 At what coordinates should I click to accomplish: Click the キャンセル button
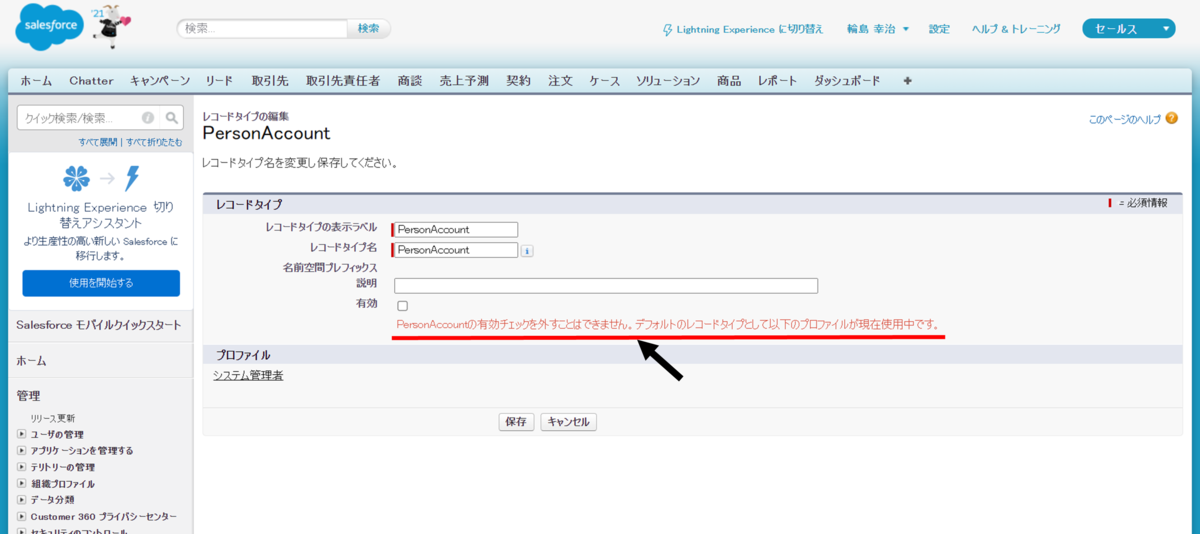569,422
